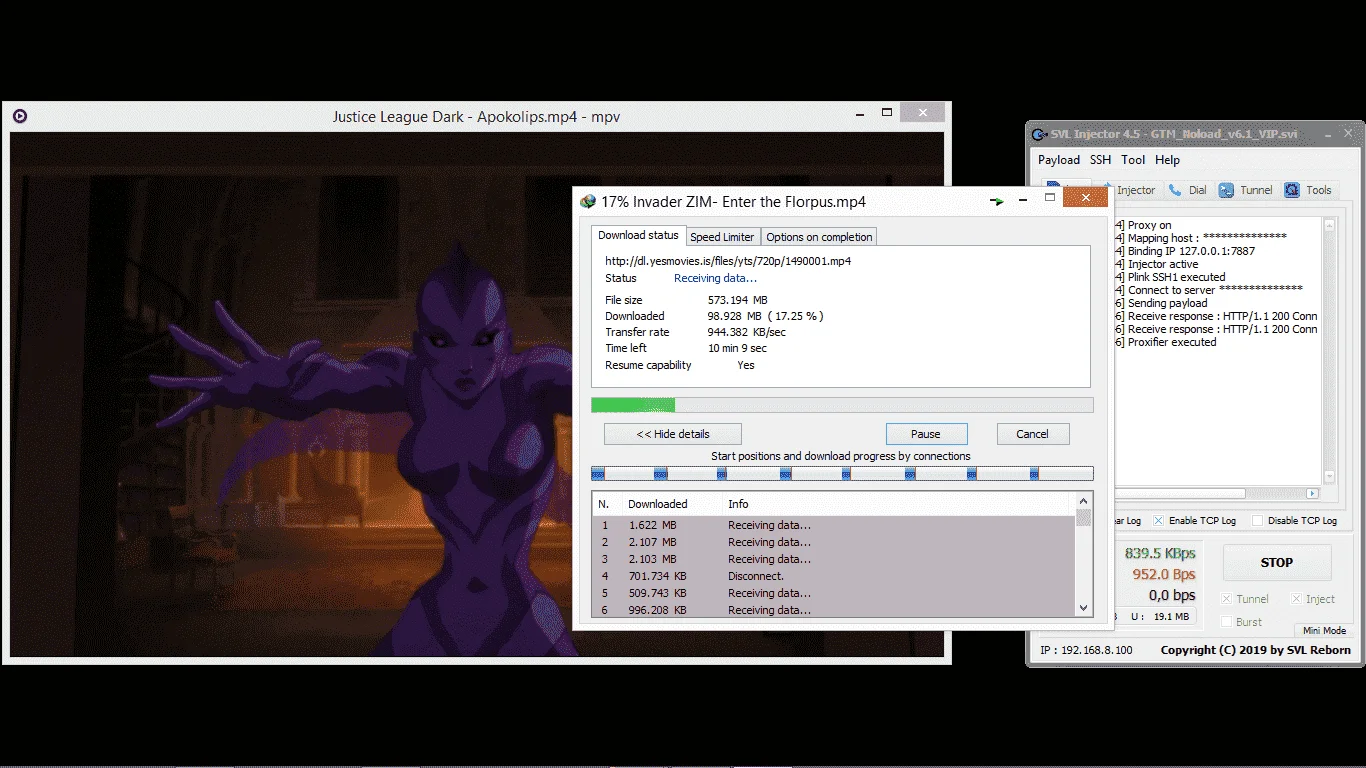Click the 573.194 MB file size value

tap(737, 300)
